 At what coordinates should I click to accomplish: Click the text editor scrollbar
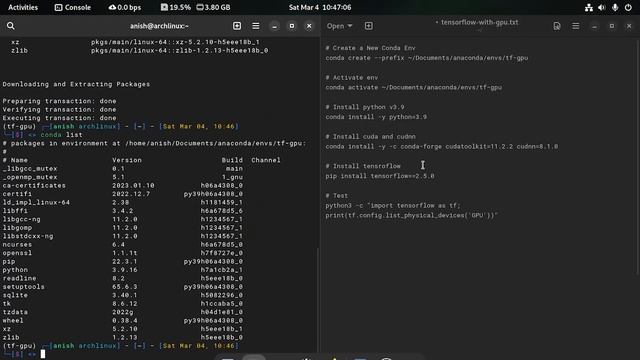(x=637, y=159)
